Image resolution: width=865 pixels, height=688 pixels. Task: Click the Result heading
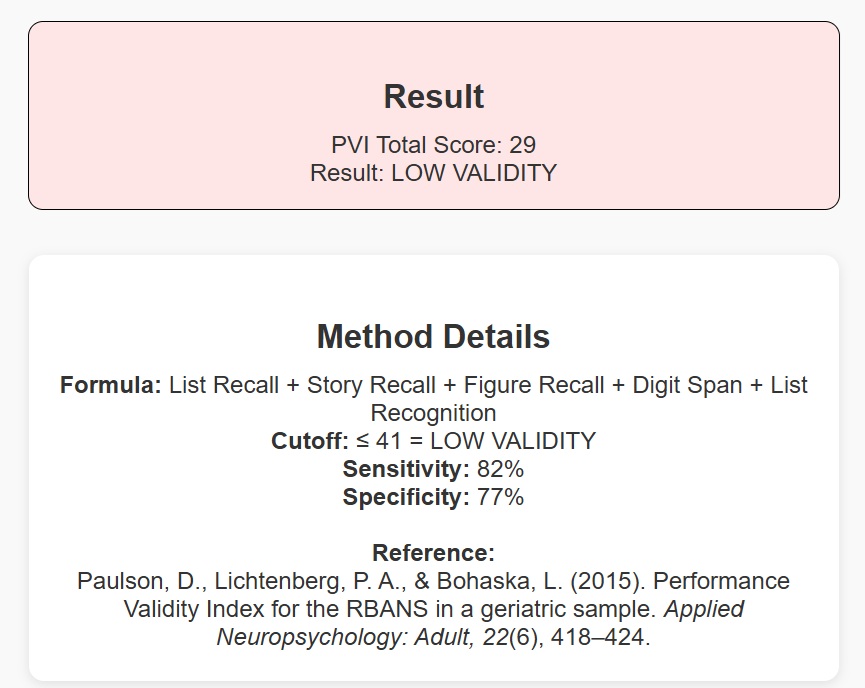(x=433, y=97)
